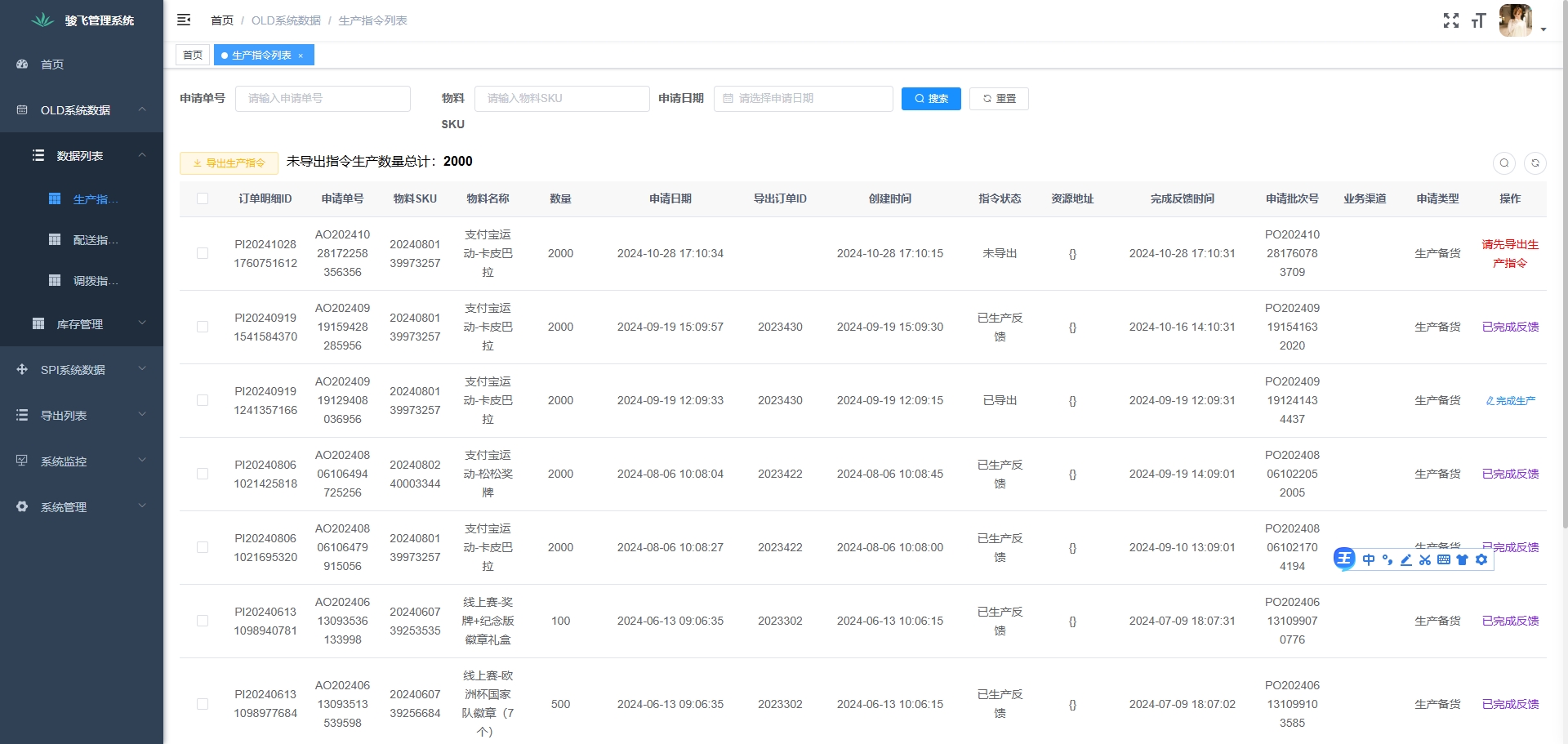Image resolution: width=1568 pixels, height=744 pixels.
Task: Expand the 系统管理 menu
Action: [x=142, y=506]
